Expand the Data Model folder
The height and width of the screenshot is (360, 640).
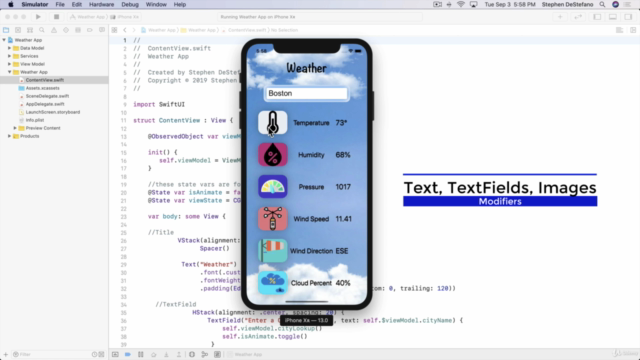coord(9,48)
